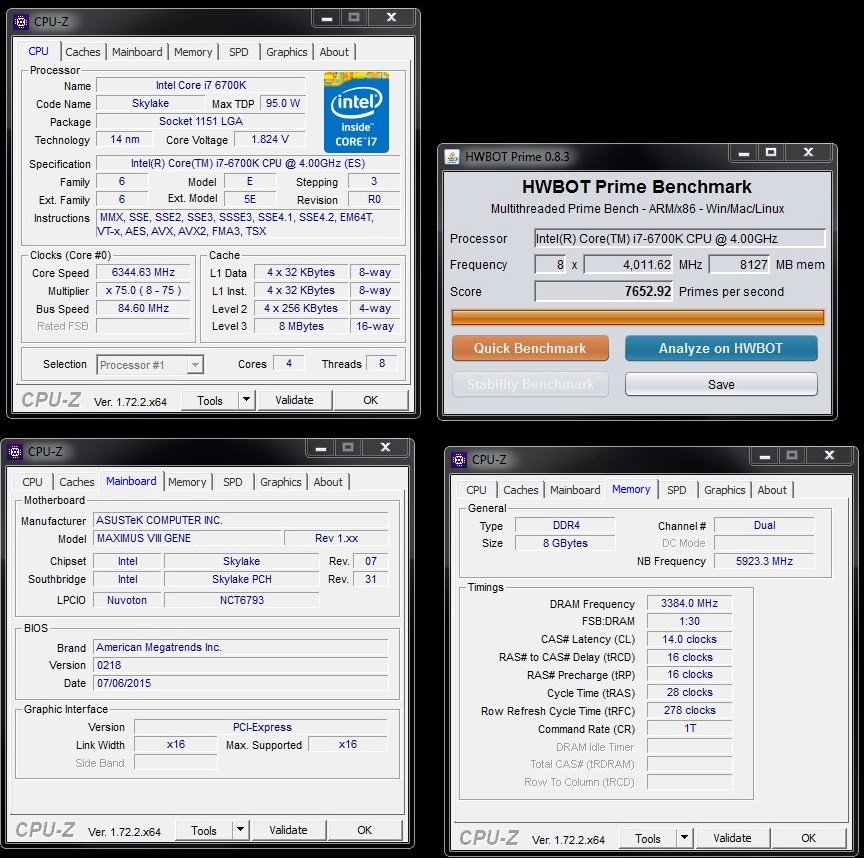Click the HWBOT Prime title bar icon

click(x=452, y=157)
